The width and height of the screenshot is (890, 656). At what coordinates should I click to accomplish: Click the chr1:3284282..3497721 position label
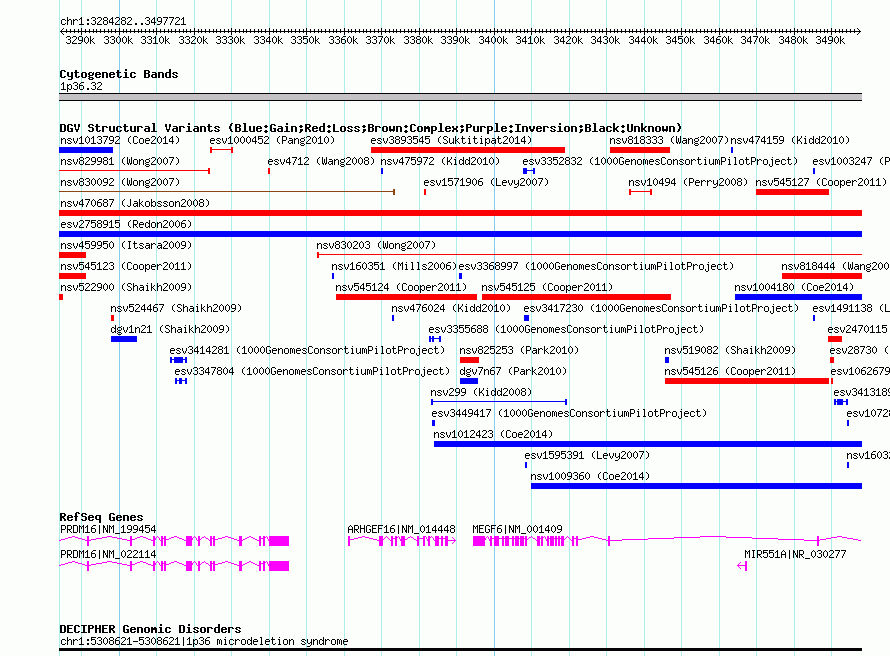123,21
